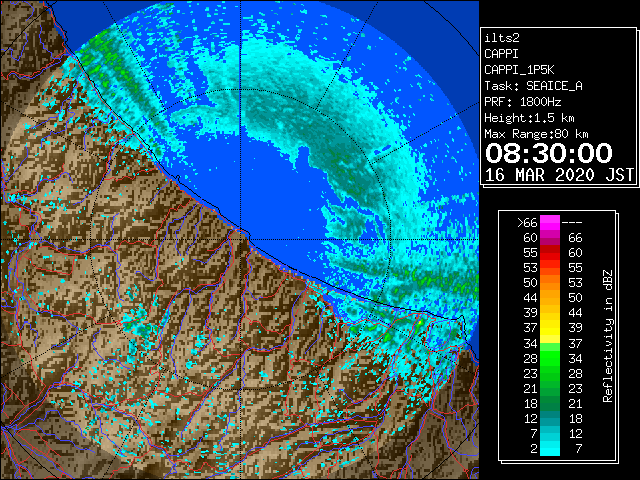
Task: Pick the cyan 2–7 dBZ color swatch
Action: point(550,449)
